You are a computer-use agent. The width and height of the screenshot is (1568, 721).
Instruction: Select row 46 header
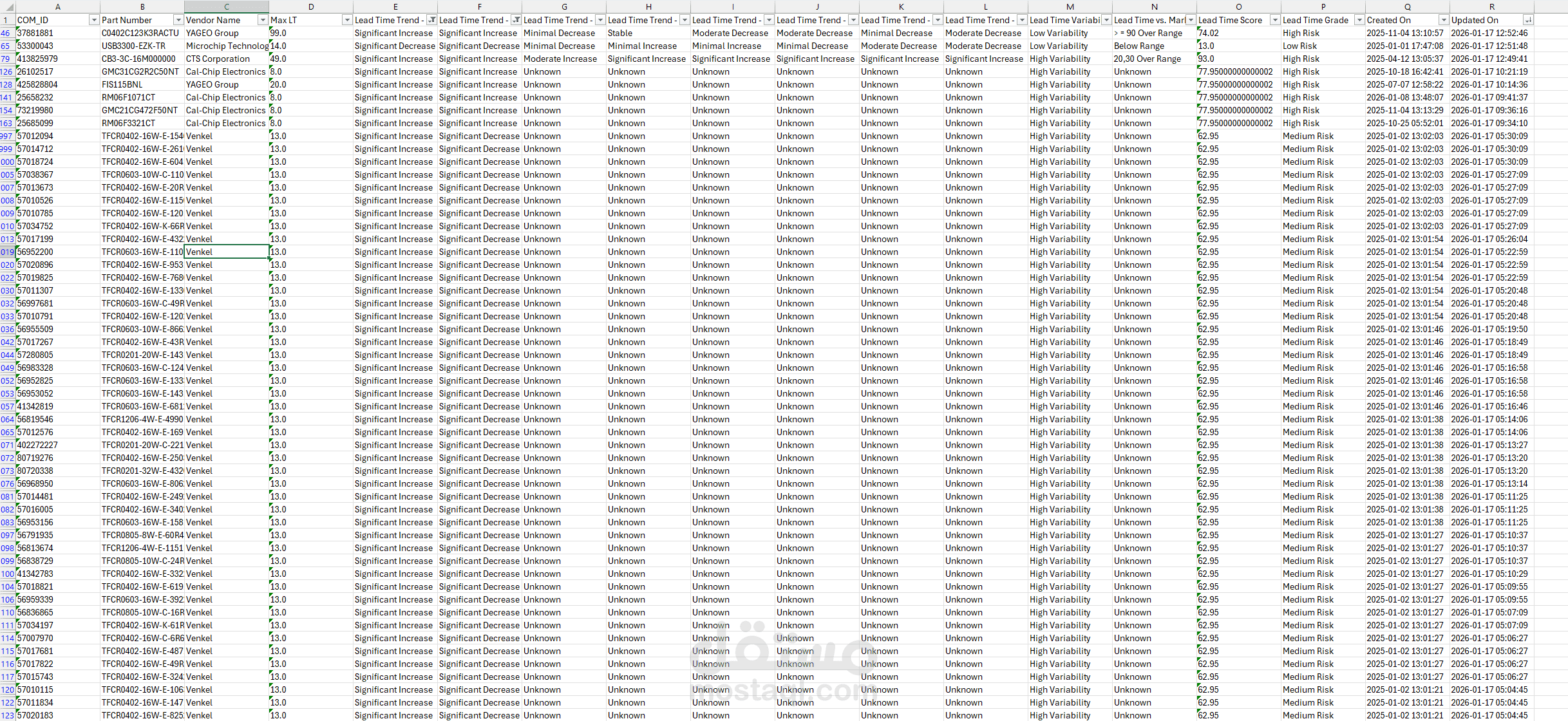point(6,33)
